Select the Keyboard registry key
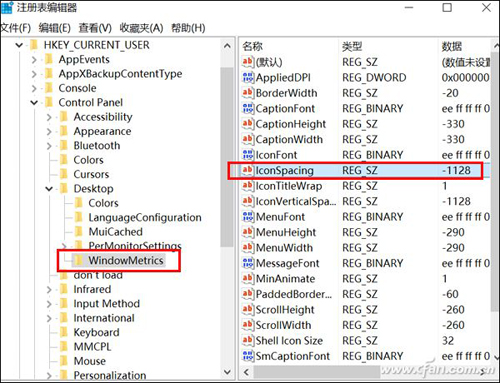The width and height of the screenshot is (500, 383). (x=96, y=332)
